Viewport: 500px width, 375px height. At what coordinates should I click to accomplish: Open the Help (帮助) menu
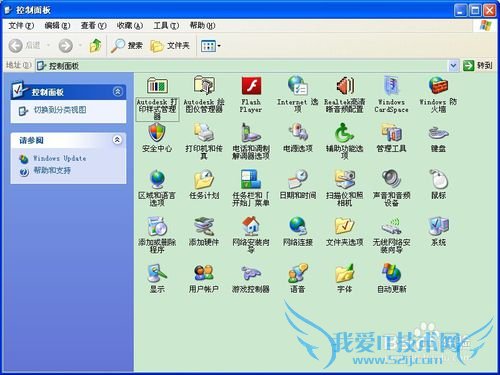coord(202,25)
